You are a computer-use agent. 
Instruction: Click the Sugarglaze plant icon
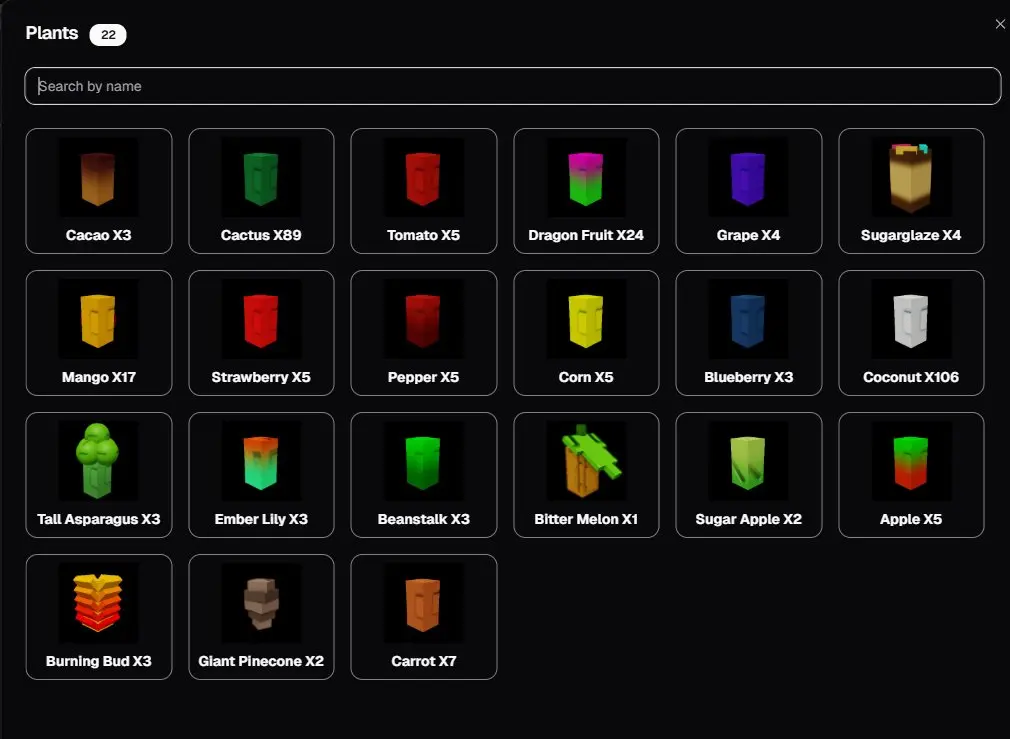coord(911,177)
